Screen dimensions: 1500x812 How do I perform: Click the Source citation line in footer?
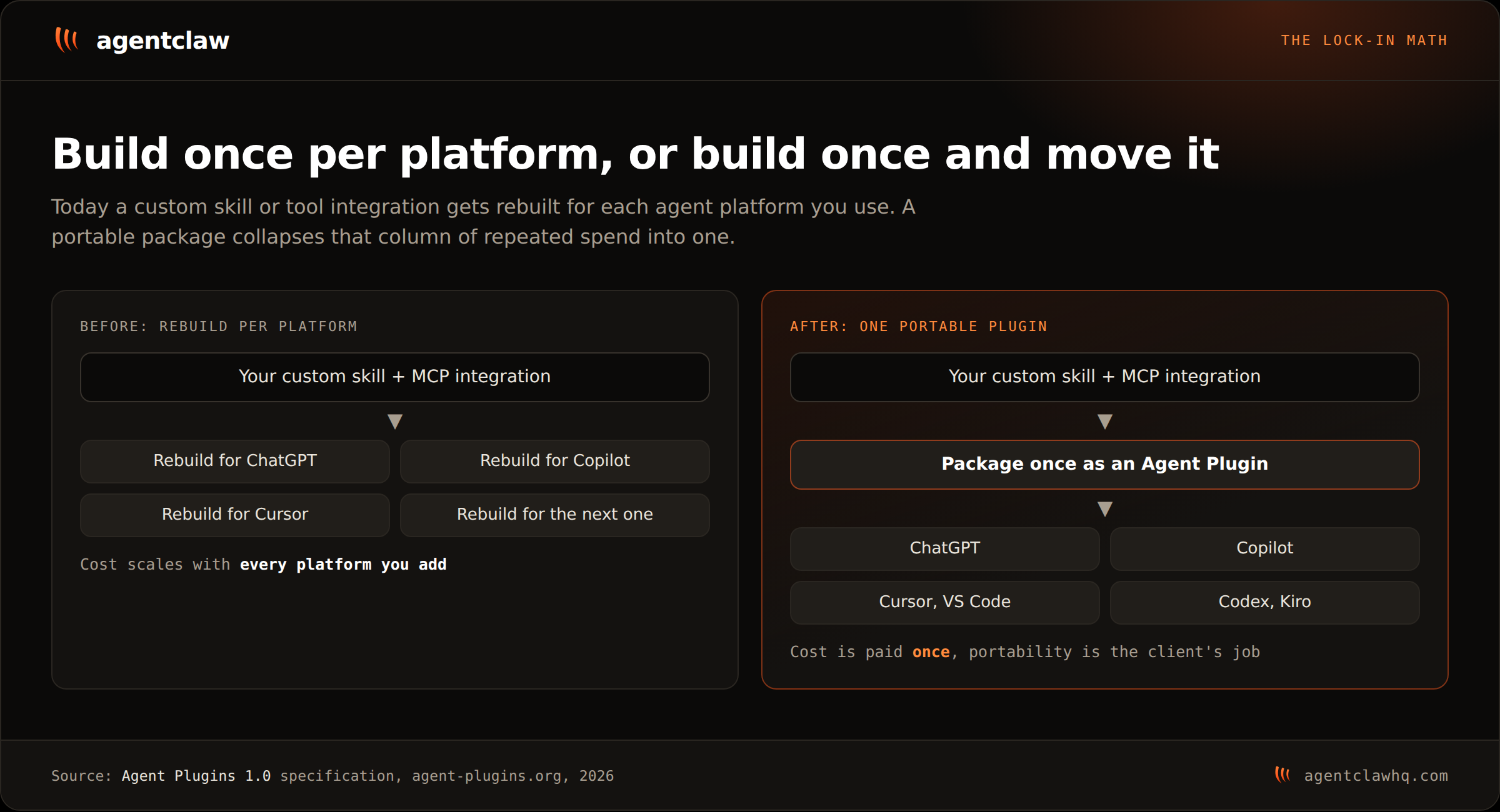332,776
